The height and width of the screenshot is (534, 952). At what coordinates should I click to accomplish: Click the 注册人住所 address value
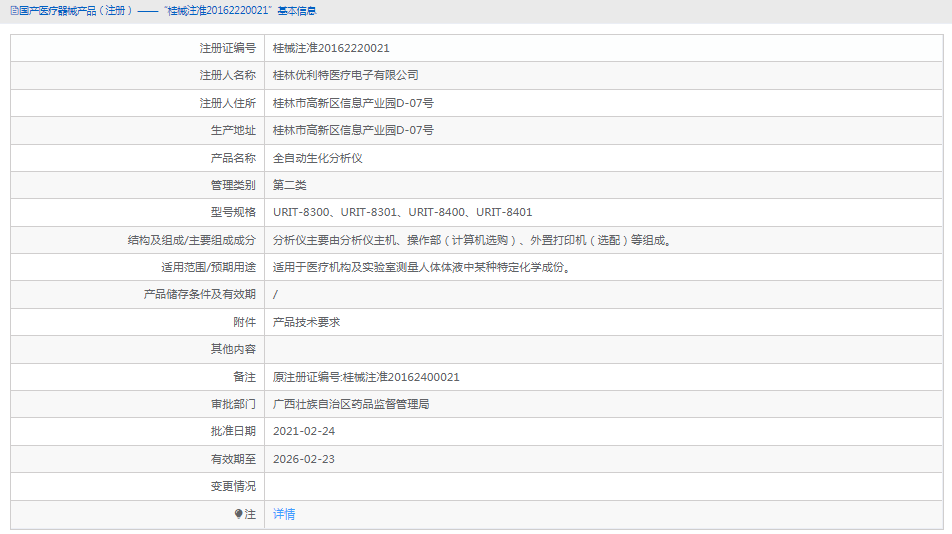[x=353, y=103]
